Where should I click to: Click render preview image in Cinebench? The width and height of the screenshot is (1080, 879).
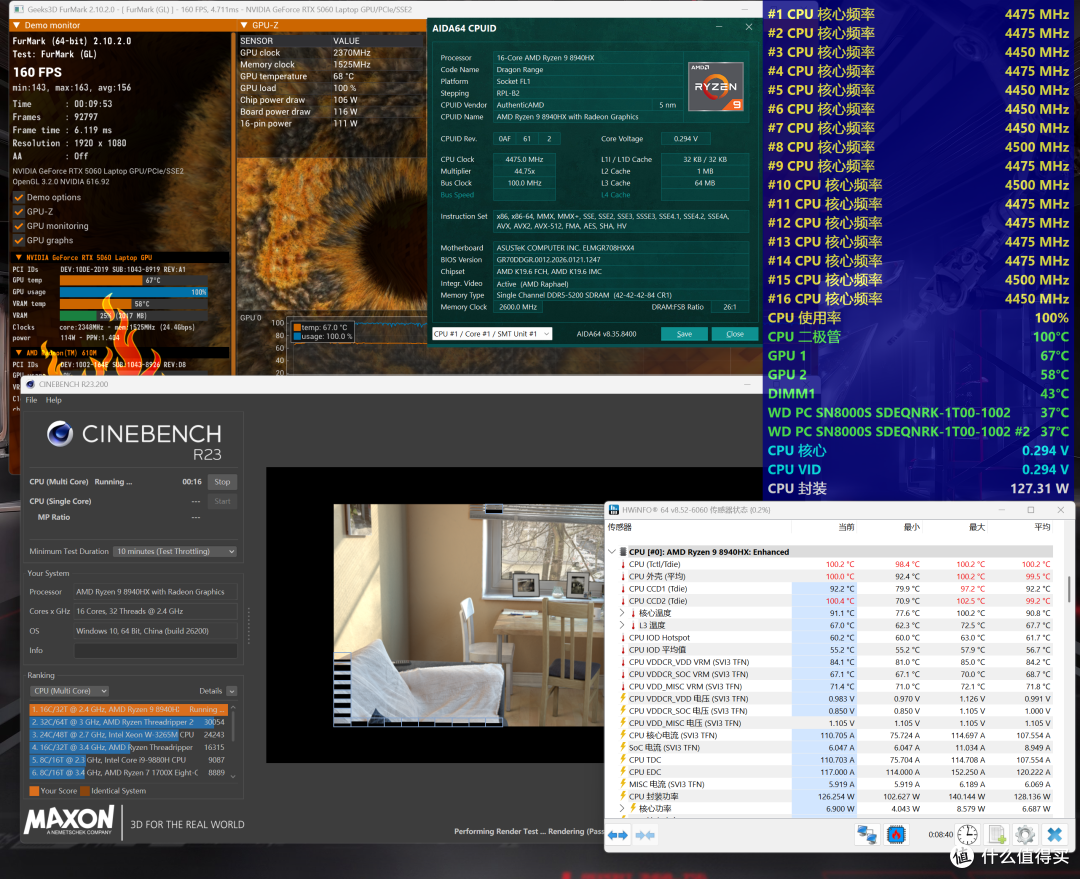[x=468, y=616]
